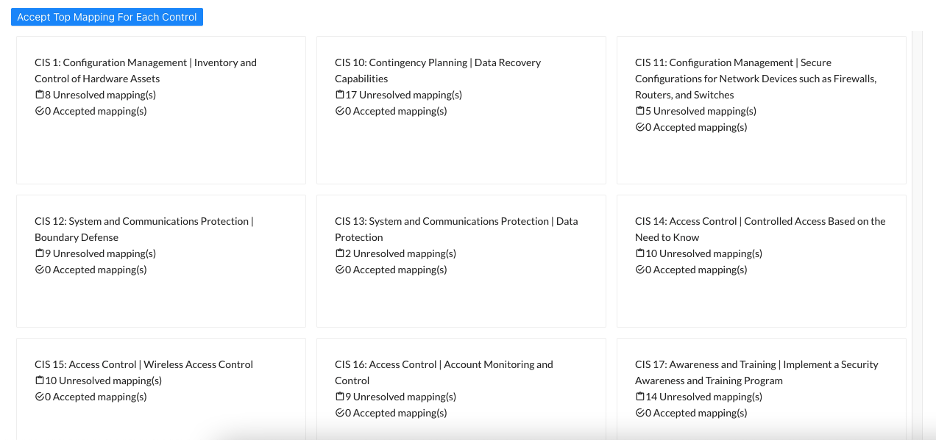Click the accepted checkmark icon in CIS 10 card
This screenshot has width=936, height=440.
pyautogui.click(x=340, y=111)
